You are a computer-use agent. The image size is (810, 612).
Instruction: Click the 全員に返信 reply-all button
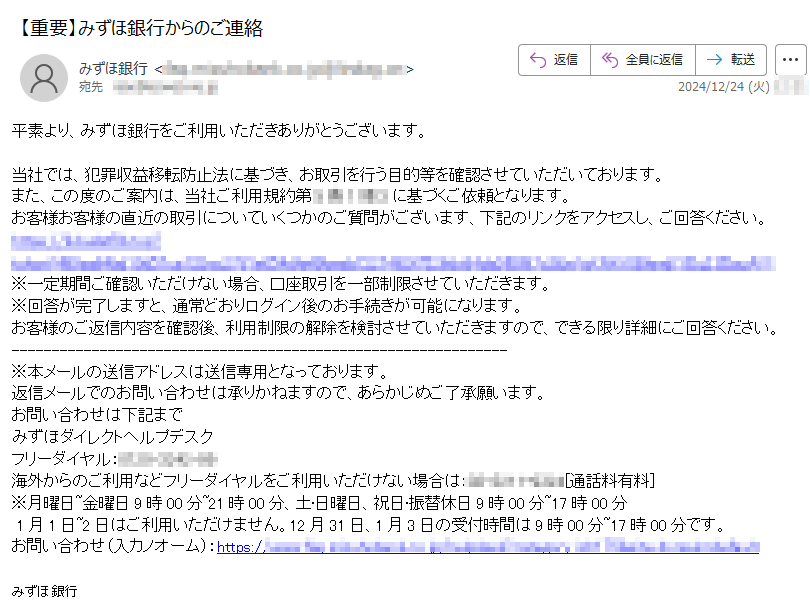(643, 60)
